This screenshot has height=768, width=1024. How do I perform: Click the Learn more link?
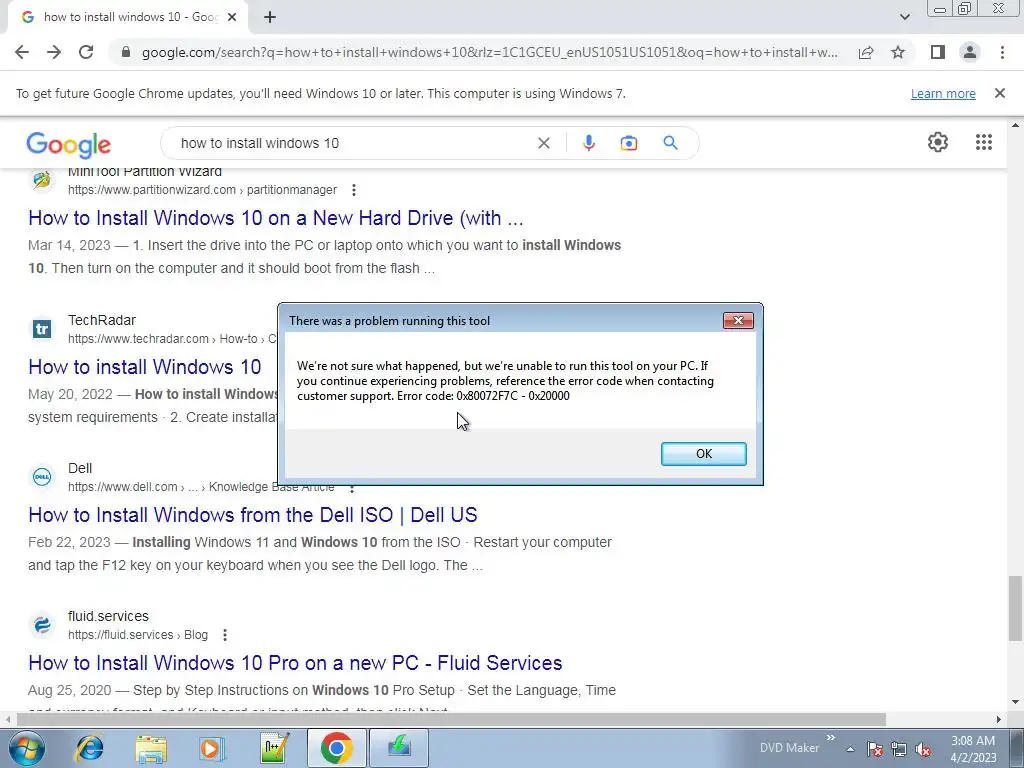[943, 93]
